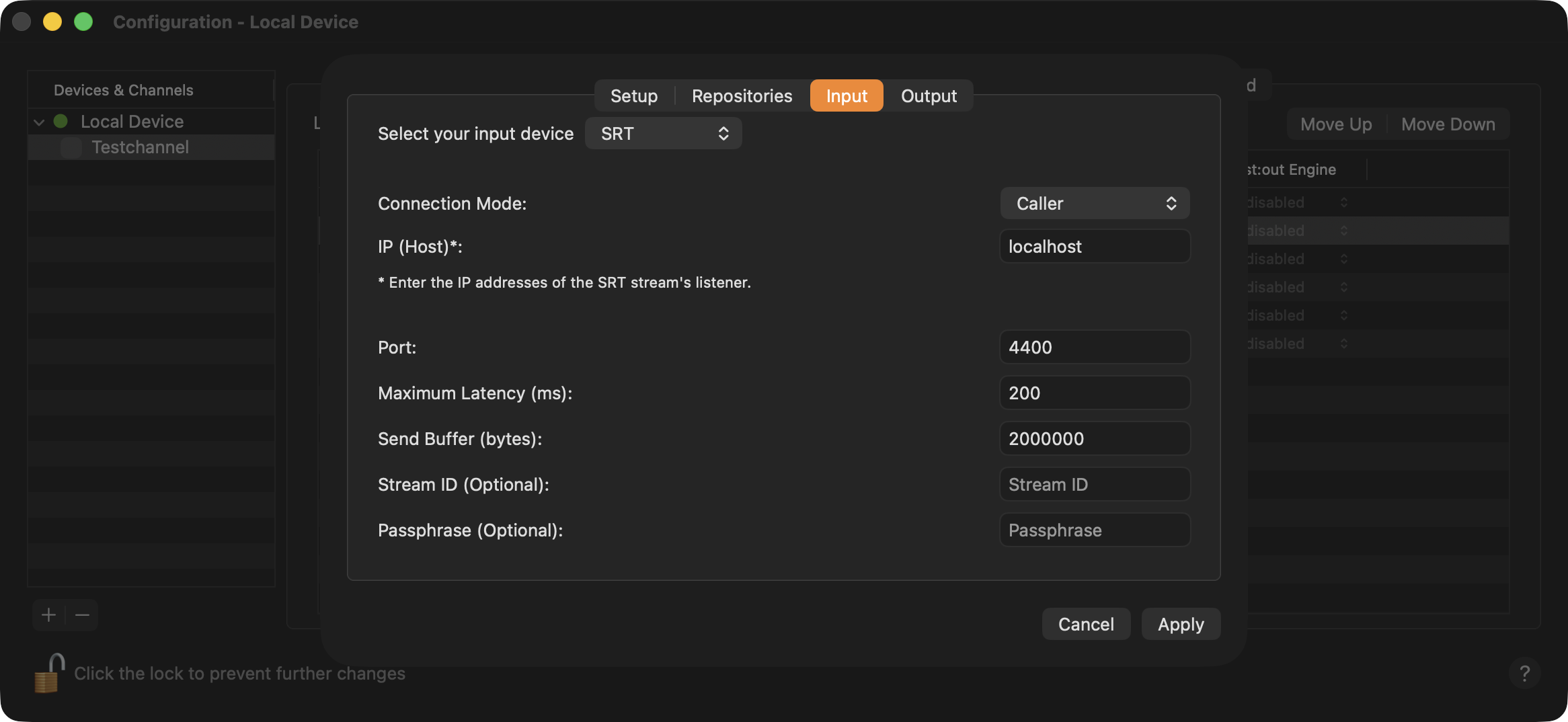Click the Move Up button
Image resolution: width=1568 pixels, height=722 pixels.
(1336, 124)
